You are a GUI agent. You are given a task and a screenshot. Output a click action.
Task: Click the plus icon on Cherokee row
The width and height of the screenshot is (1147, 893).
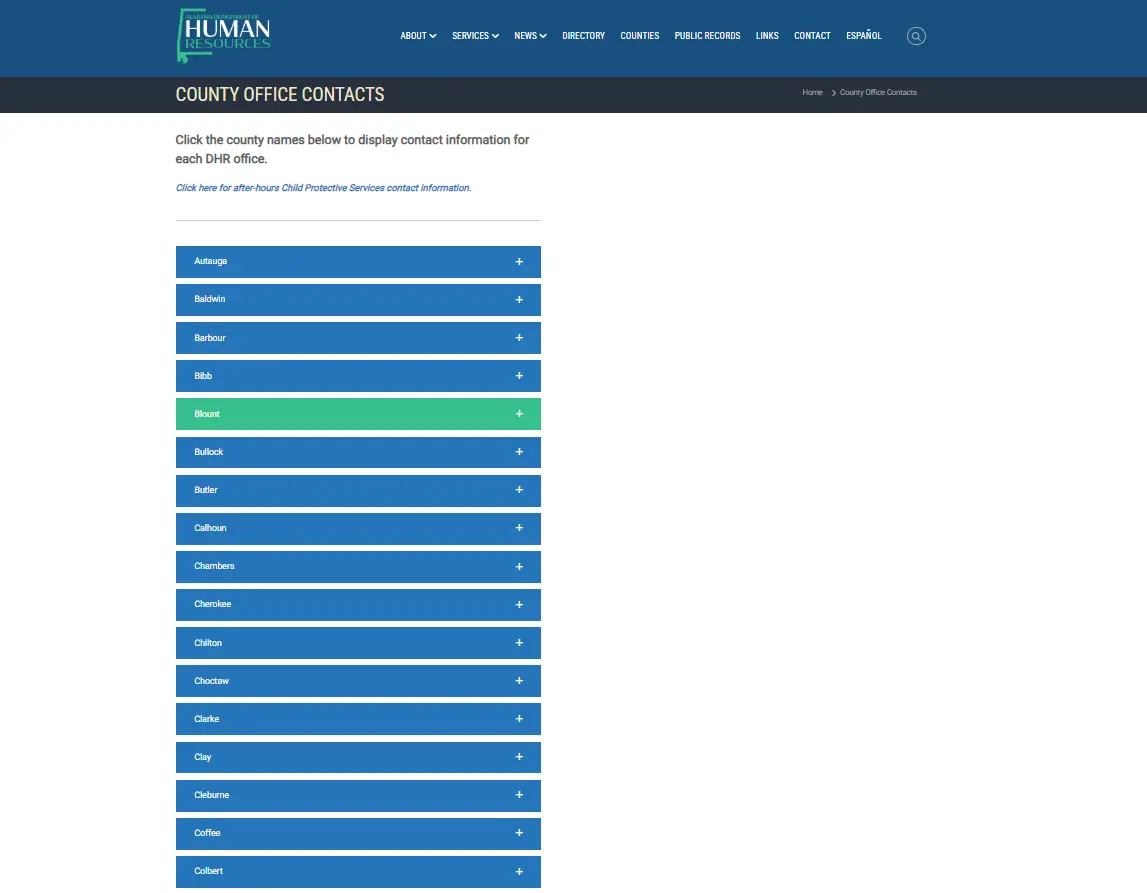click(519, 605)
